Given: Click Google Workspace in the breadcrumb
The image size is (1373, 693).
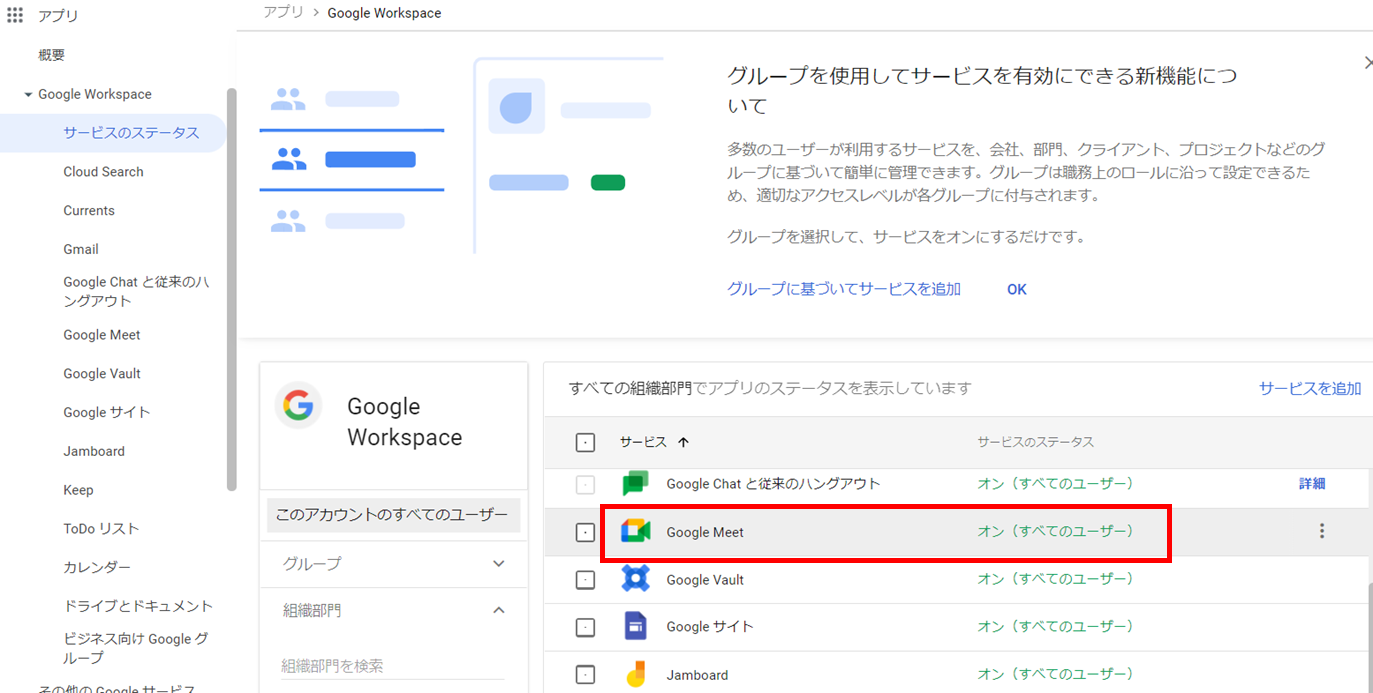Looking at the screenshot, I should pyautogui.click(x=384, y=13).
